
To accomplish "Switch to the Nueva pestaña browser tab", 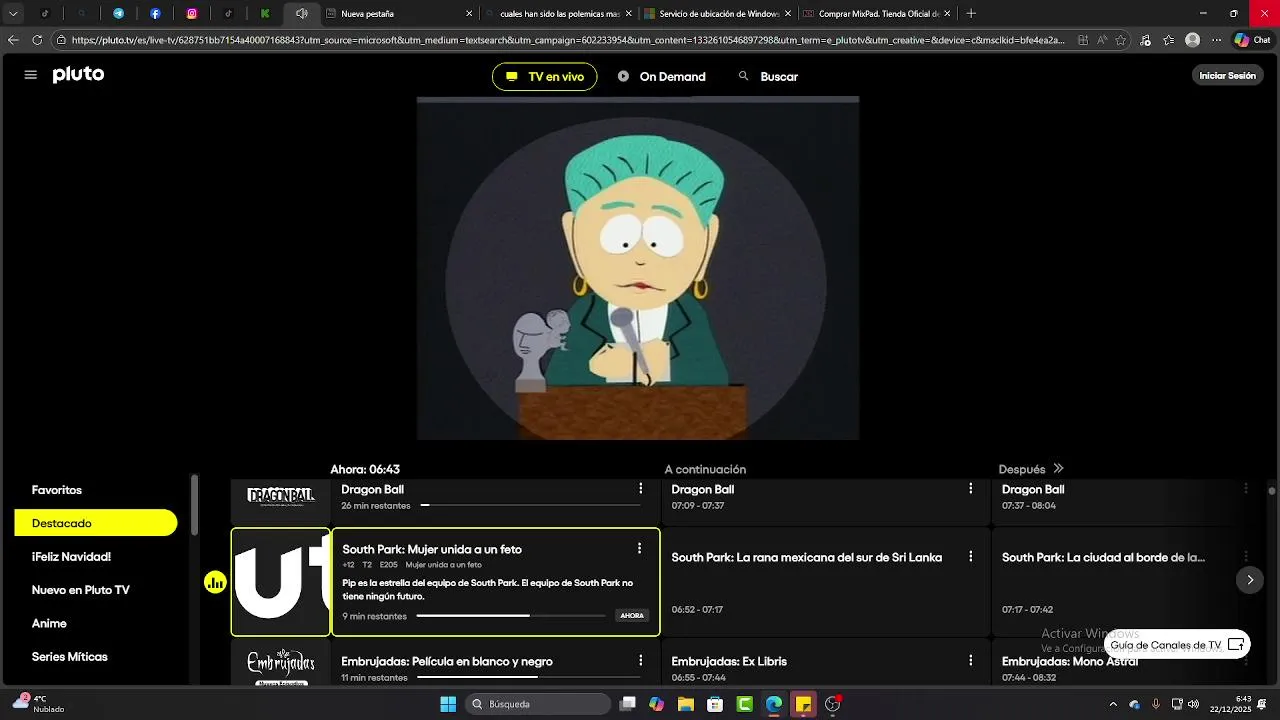I will pyautogui.click(x=399, y=14).
